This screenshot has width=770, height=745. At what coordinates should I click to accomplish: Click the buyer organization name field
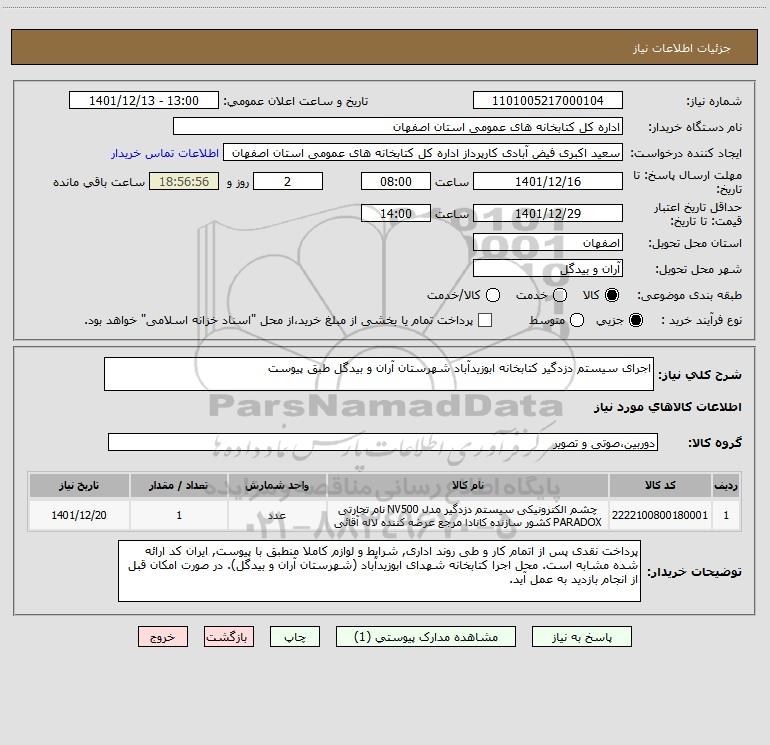click(x=398, y=126)
